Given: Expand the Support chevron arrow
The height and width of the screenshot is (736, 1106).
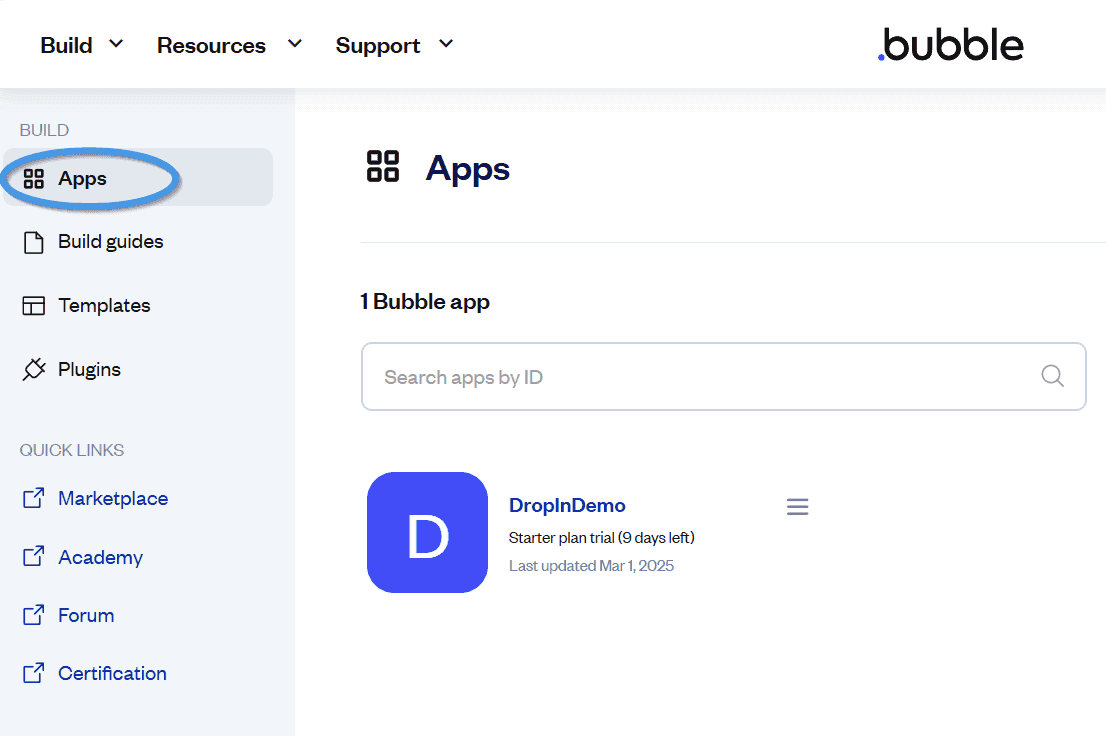Looking at the screenshot, I should point(446,44).
